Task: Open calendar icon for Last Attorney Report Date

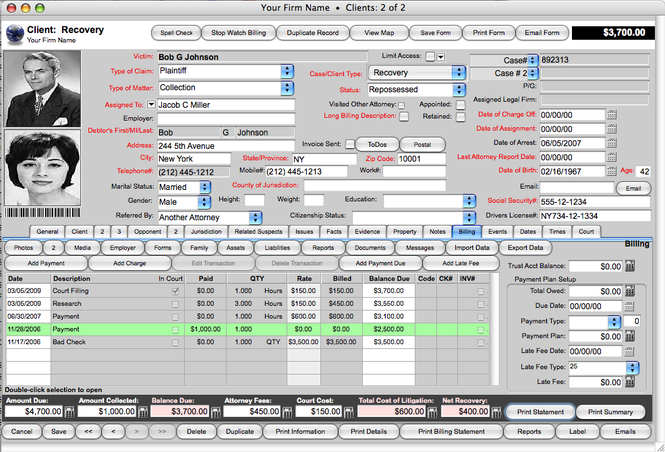Action: pos(611,157)
